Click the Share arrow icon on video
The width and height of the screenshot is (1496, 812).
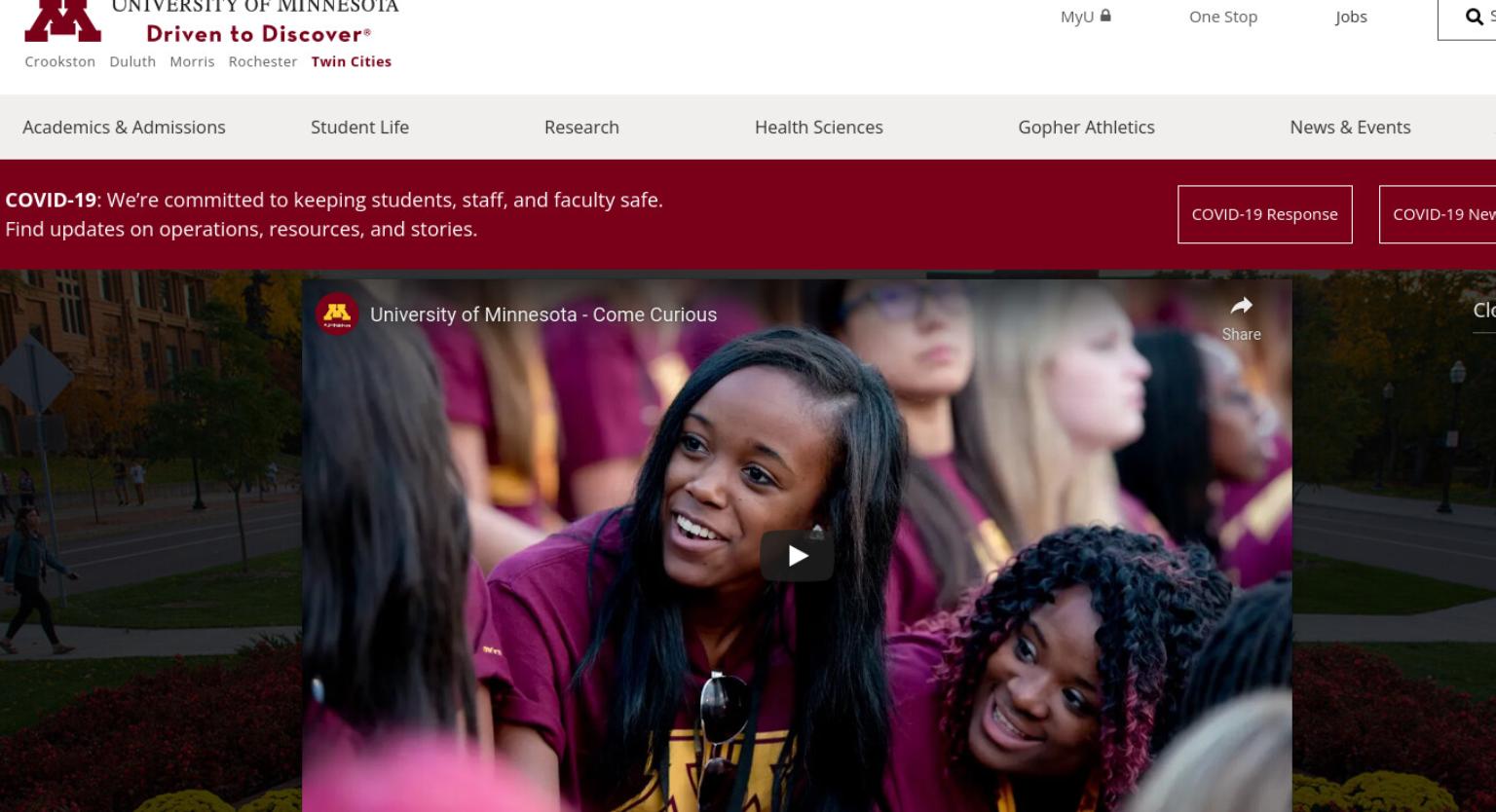(1241, 307)
